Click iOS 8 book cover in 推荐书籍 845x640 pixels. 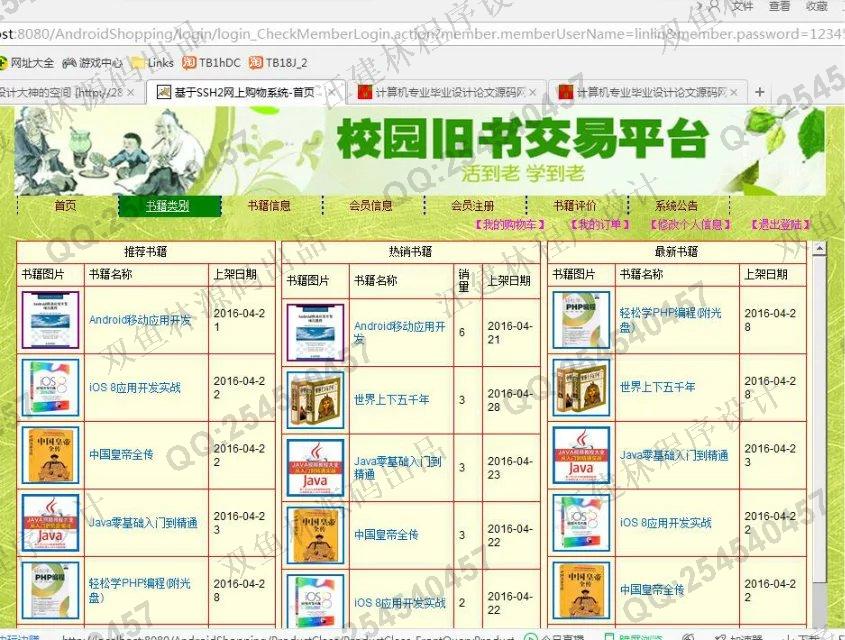click(x=50, y=387)
